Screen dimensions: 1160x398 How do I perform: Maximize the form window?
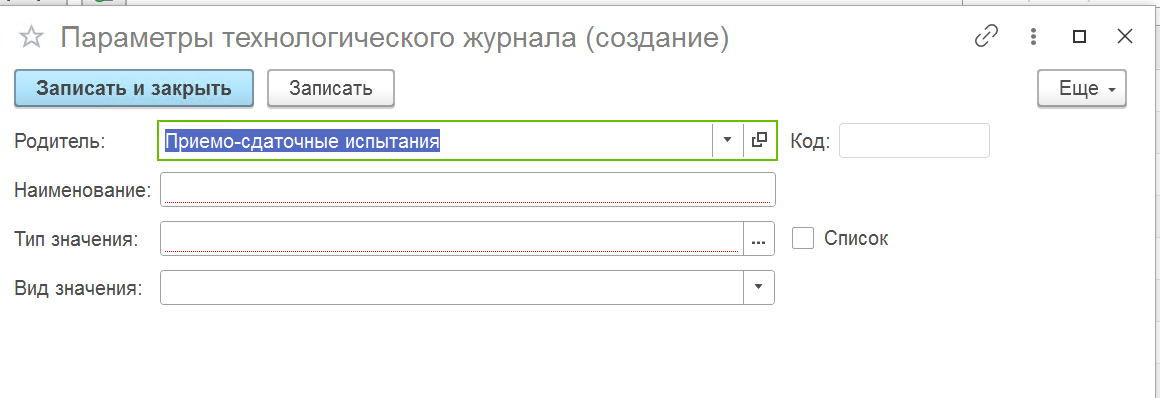pos(1079,37)
